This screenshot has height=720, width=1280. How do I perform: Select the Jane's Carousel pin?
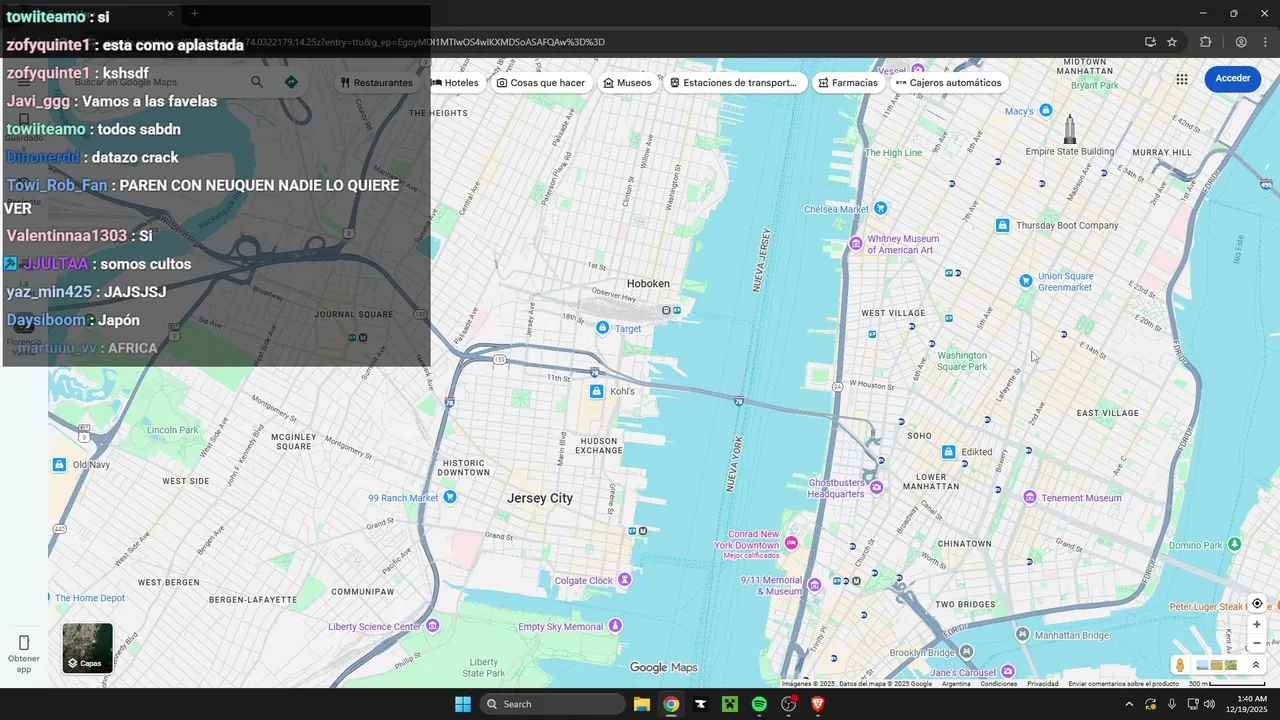pos(1007,672)
